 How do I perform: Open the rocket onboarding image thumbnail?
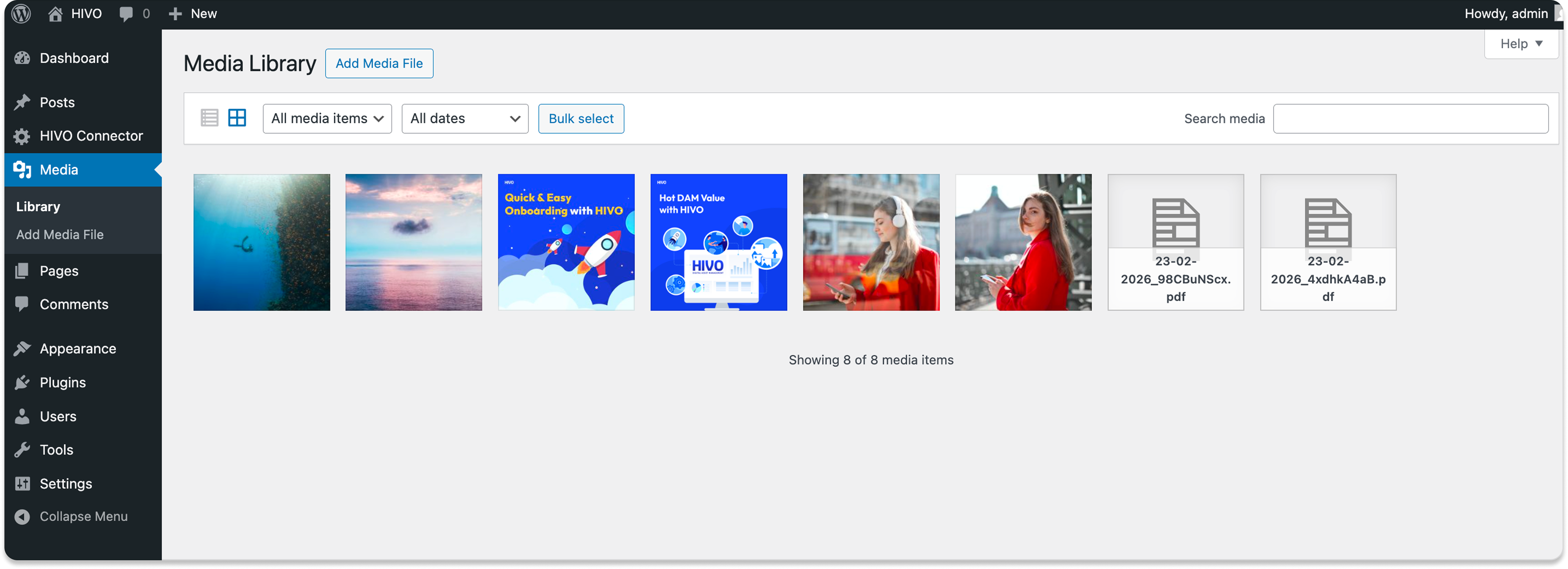coord(566,243)
